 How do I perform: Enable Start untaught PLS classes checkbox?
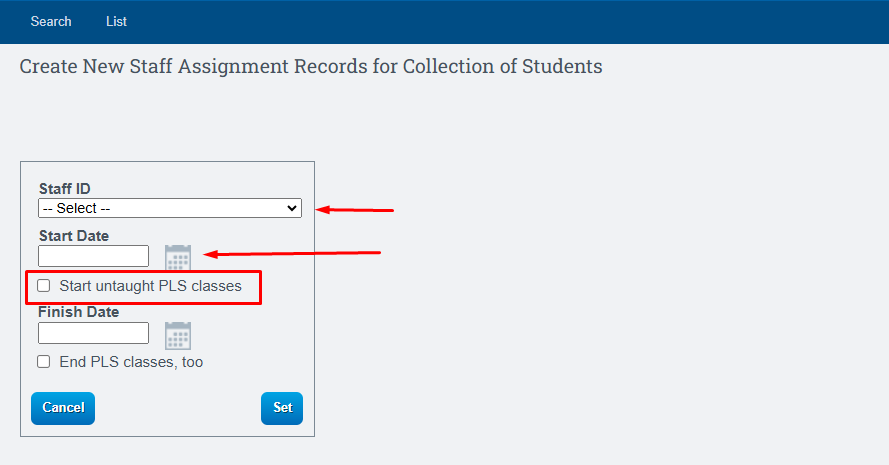pos(44,286)
